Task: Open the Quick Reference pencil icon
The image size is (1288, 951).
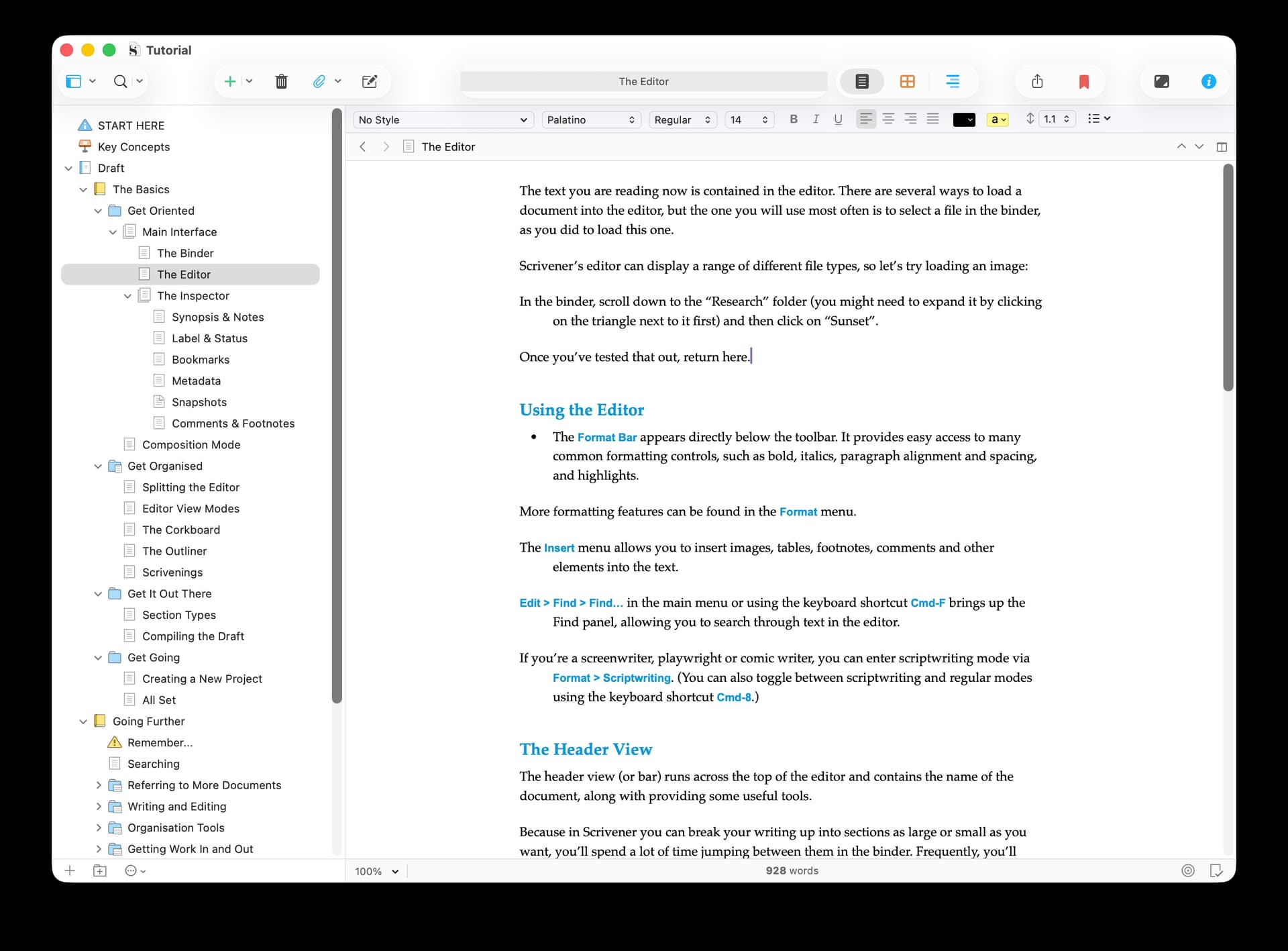Action: (370, 81)
